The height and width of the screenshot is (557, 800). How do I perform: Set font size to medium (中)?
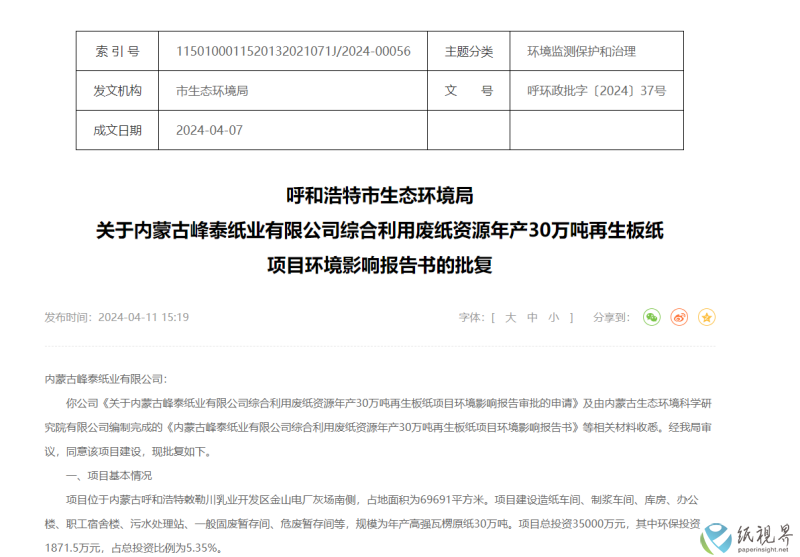(x=532, y=318)
